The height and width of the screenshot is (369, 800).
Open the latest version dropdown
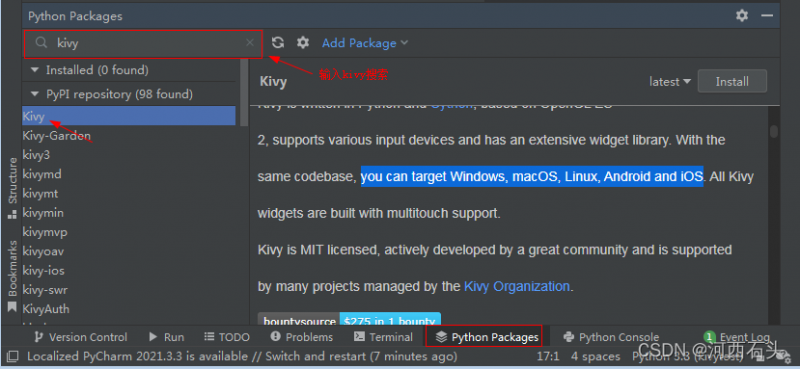pos(670,82)
